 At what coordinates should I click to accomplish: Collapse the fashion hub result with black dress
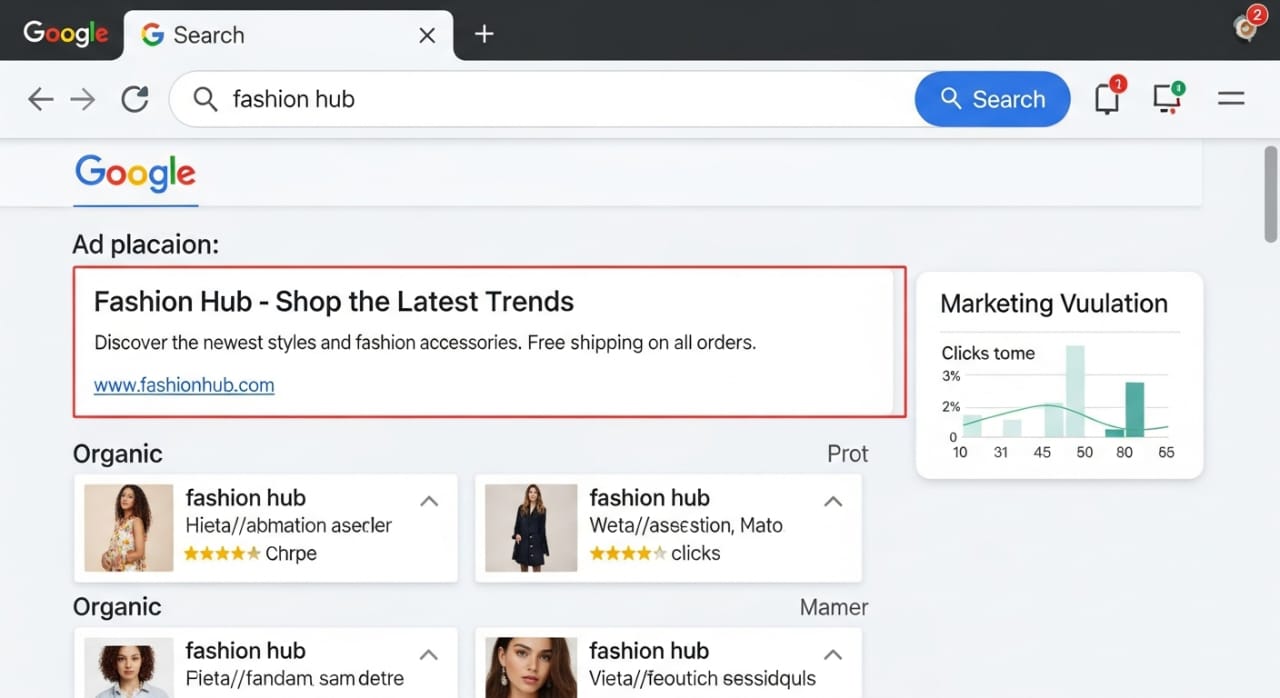click(833, 501)
